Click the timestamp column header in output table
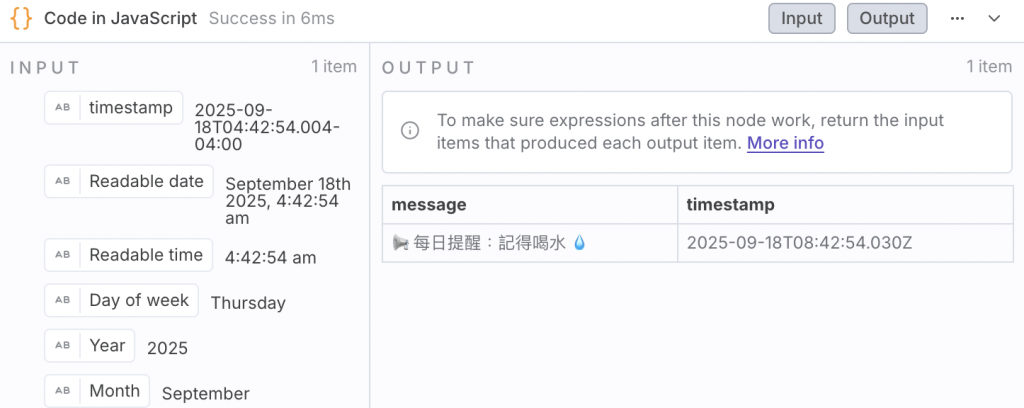Screen dimensions: 1024x408 pos(730,205)
